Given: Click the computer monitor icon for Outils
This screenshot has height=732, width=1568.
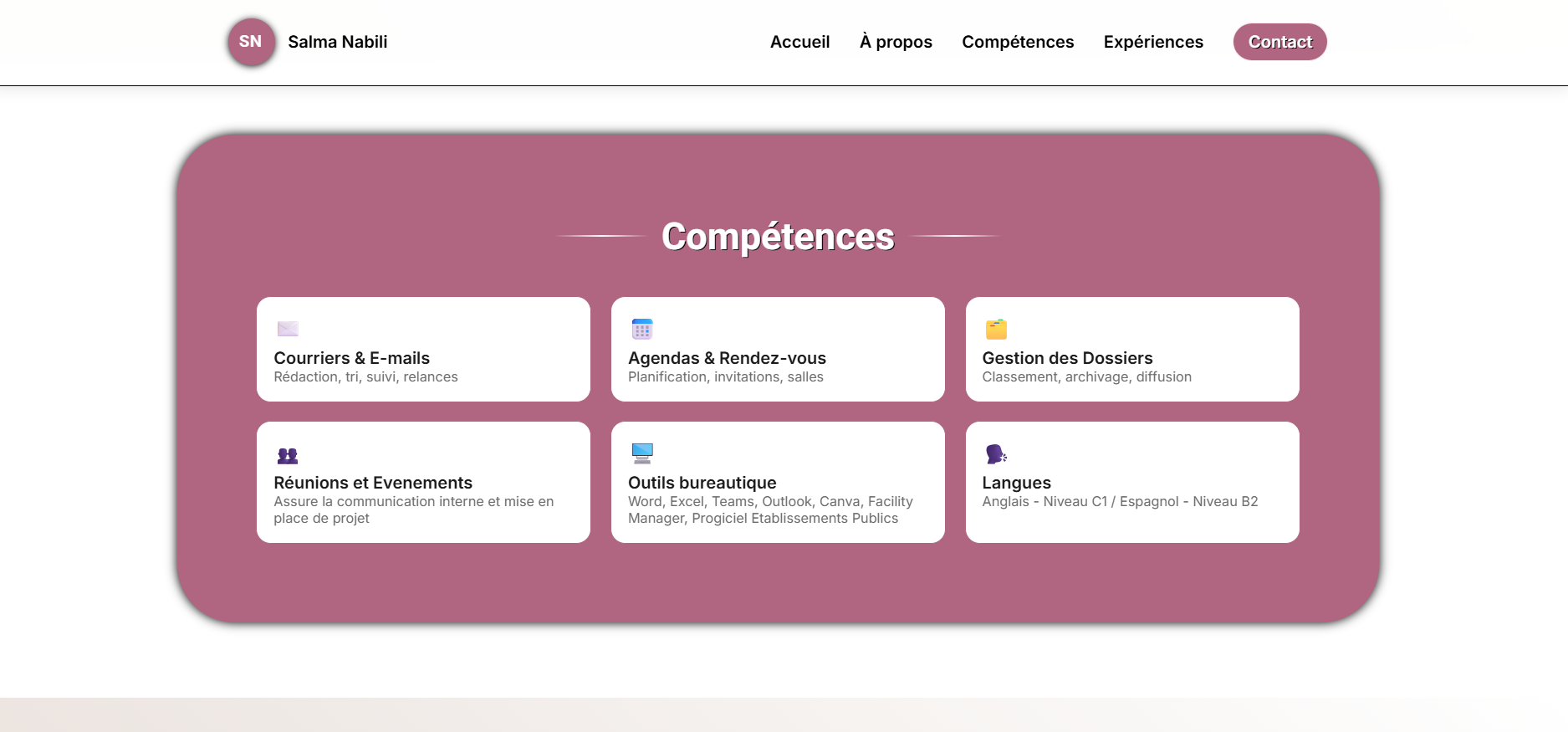Looking at the screenshot, I should [x=642, y=453].
